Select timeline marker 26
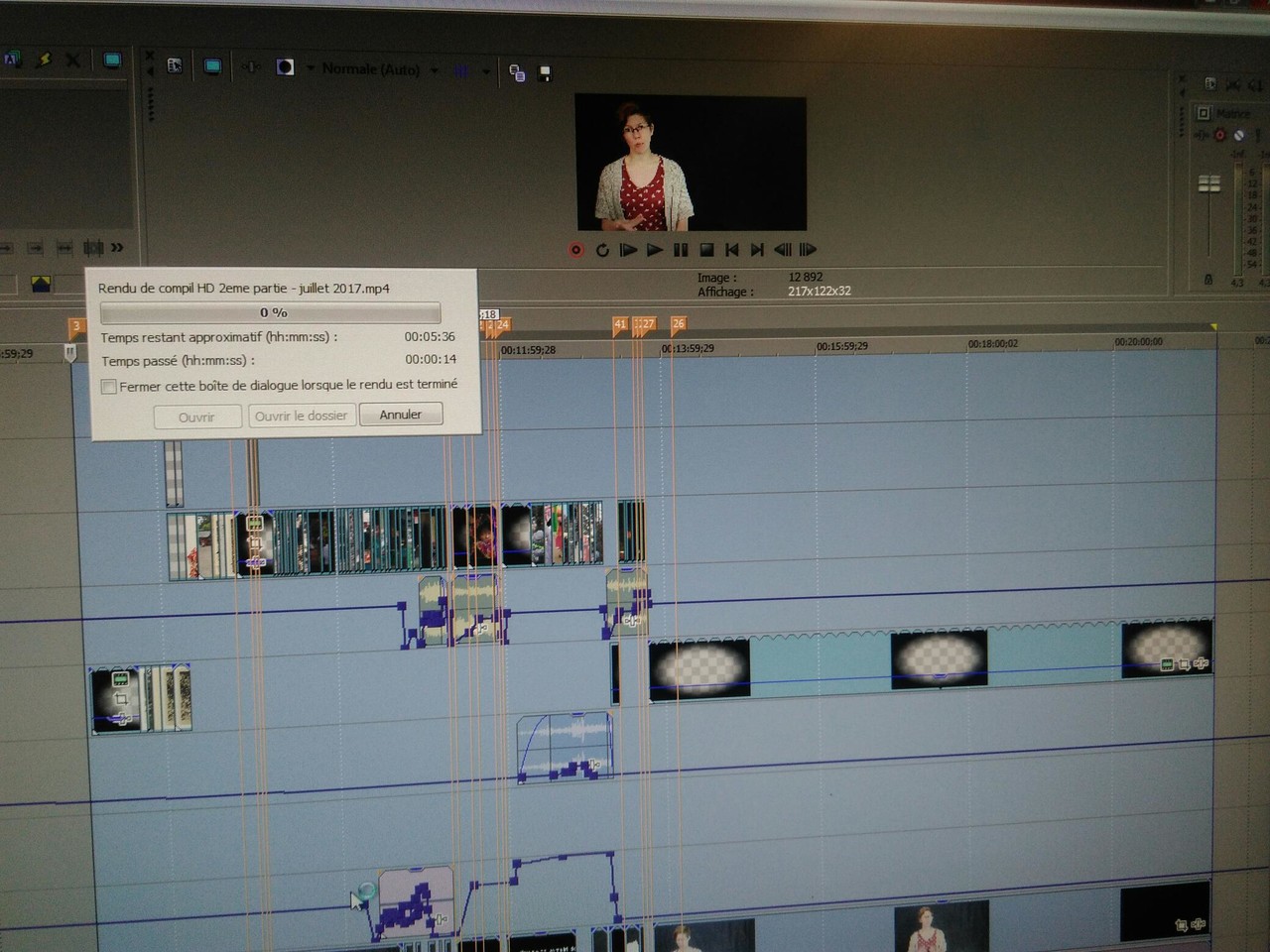 click(x=679, y=324)
